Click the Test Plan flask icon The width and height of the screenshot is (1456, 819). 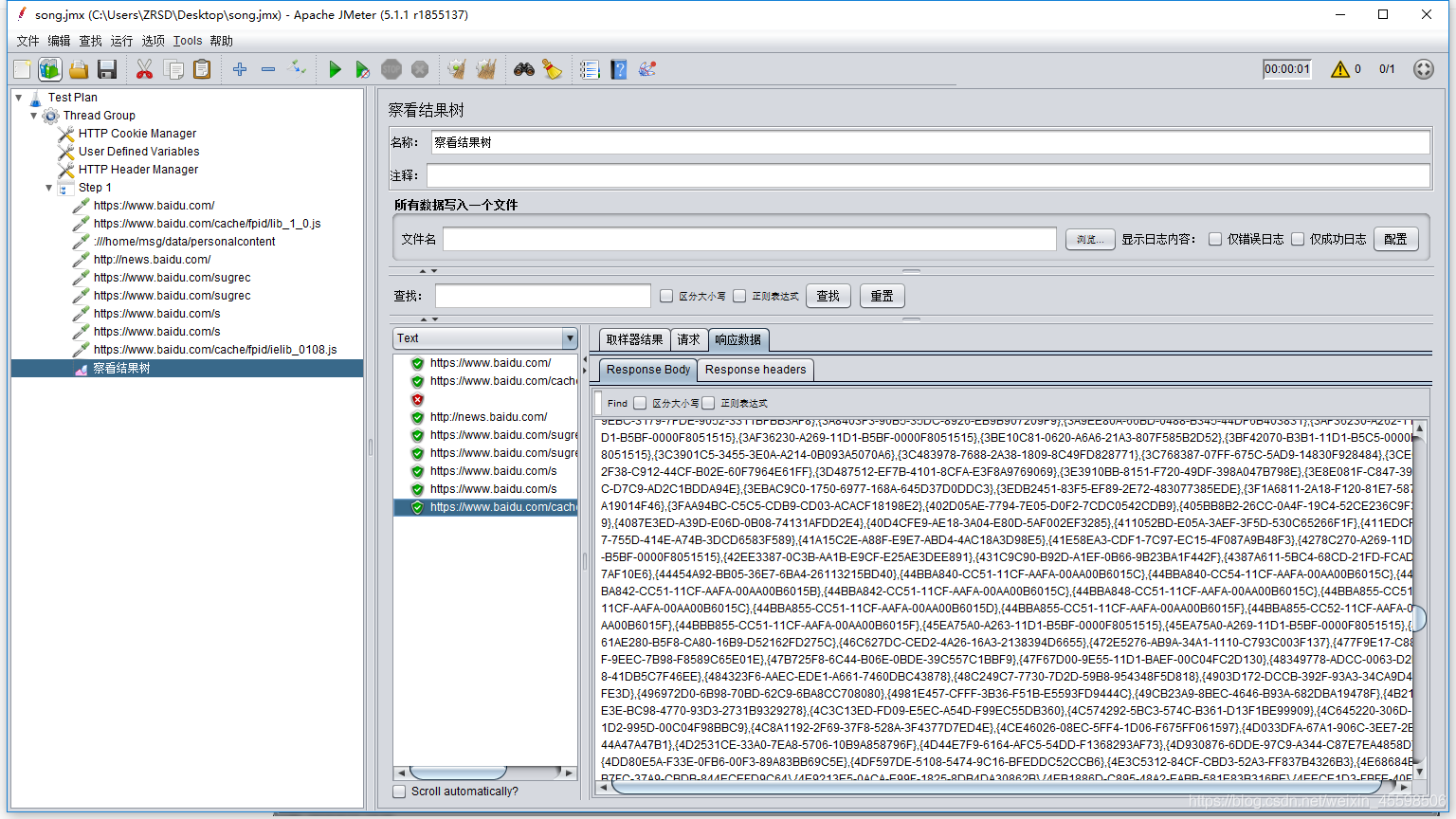pos(36,98)
